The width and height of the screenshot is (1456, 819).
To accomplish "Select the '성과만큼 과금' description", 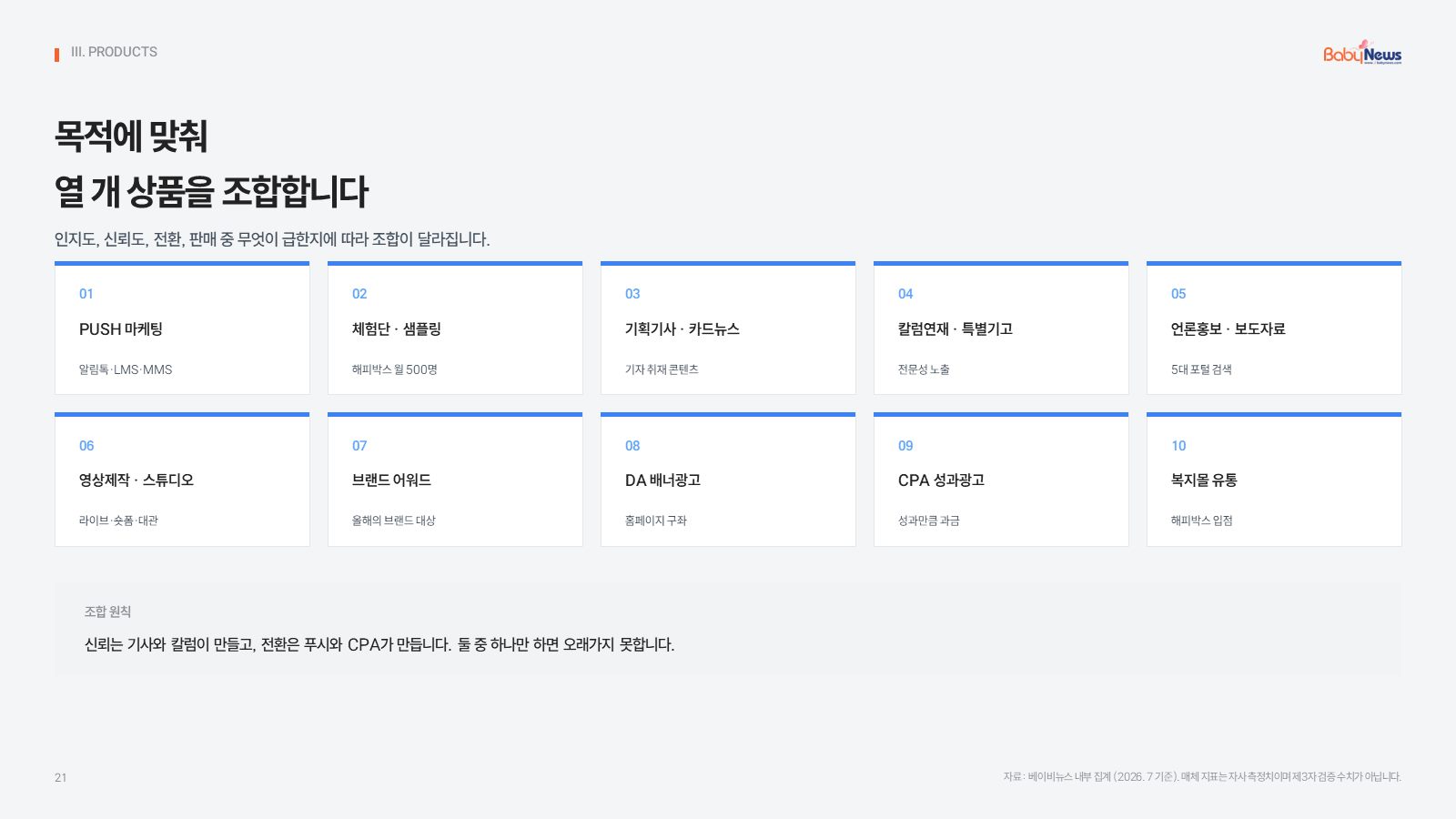I will point(929,521).
